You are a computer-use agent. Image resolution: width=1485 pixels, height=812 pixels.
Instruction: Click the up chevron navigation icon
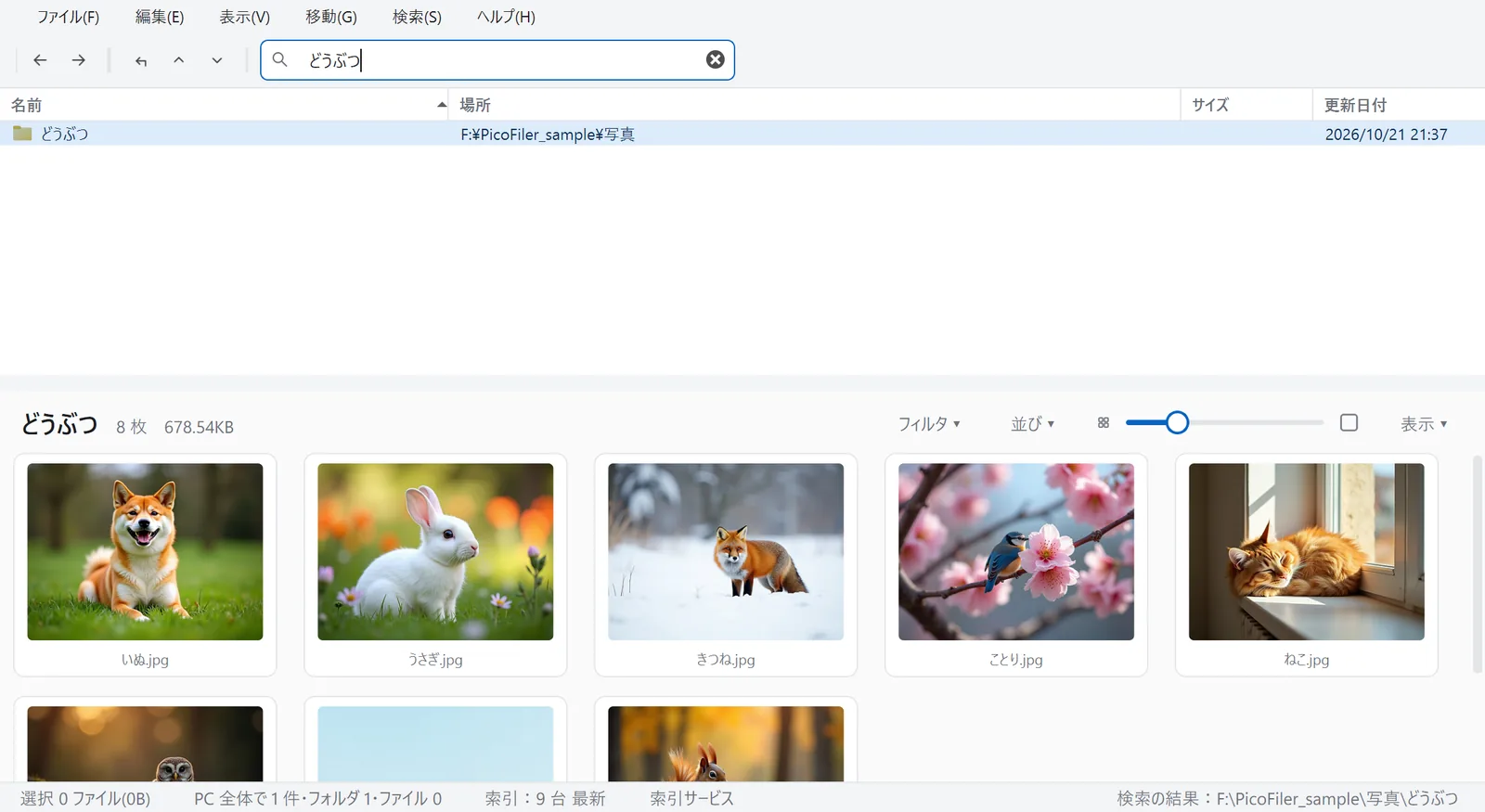point(179,60)
